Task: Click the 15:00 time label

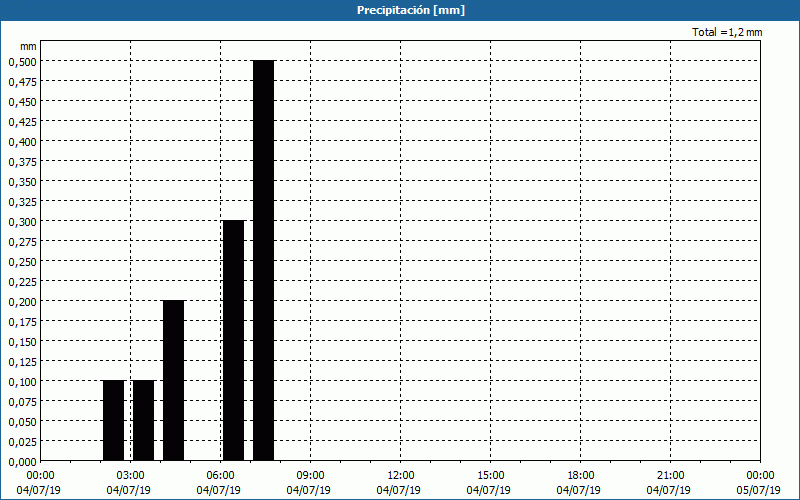Action: pyautogui.click(x=490, y=476)
